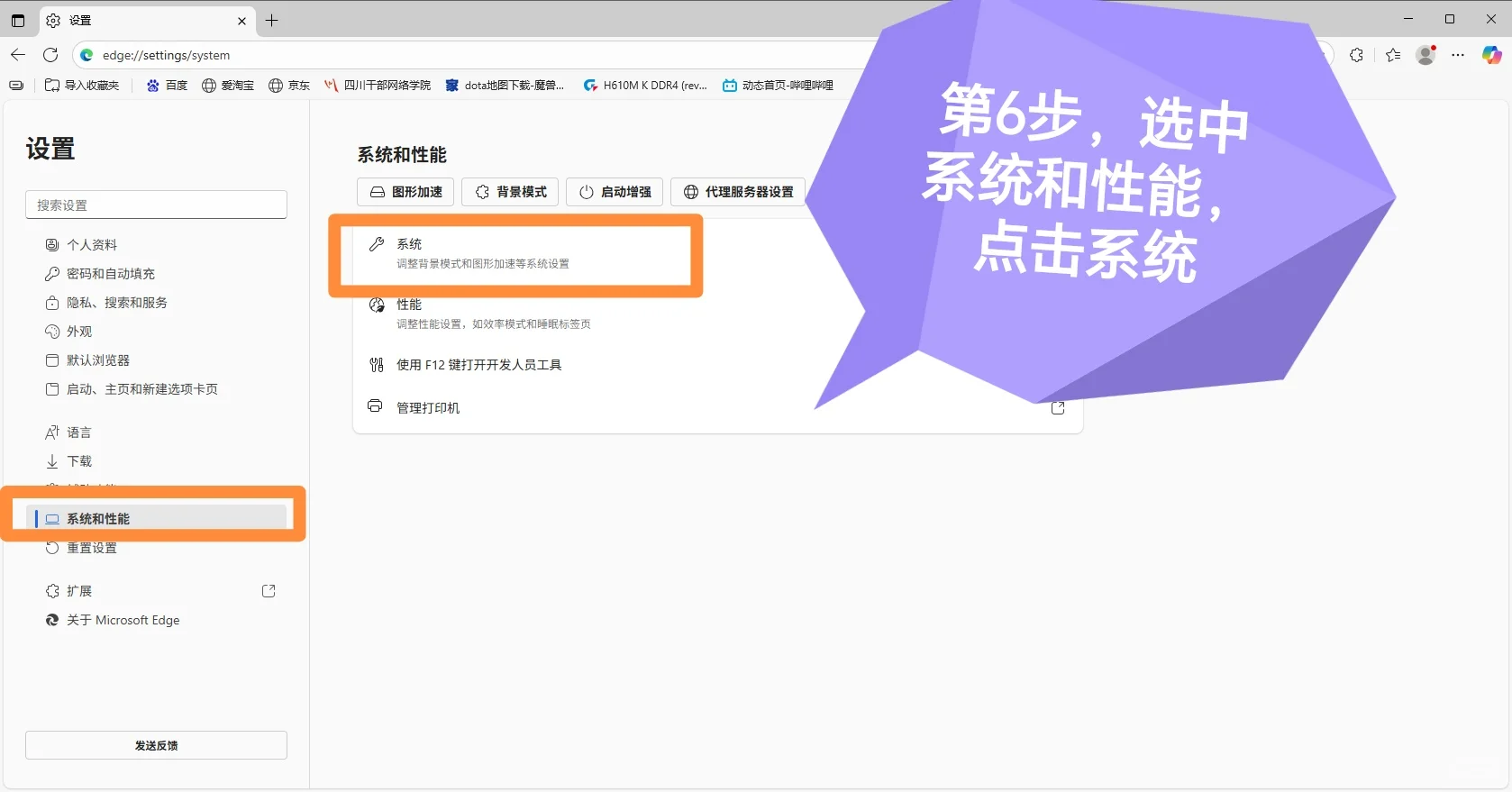
Task: Click the 发送反馈 button
Action: 156,745
